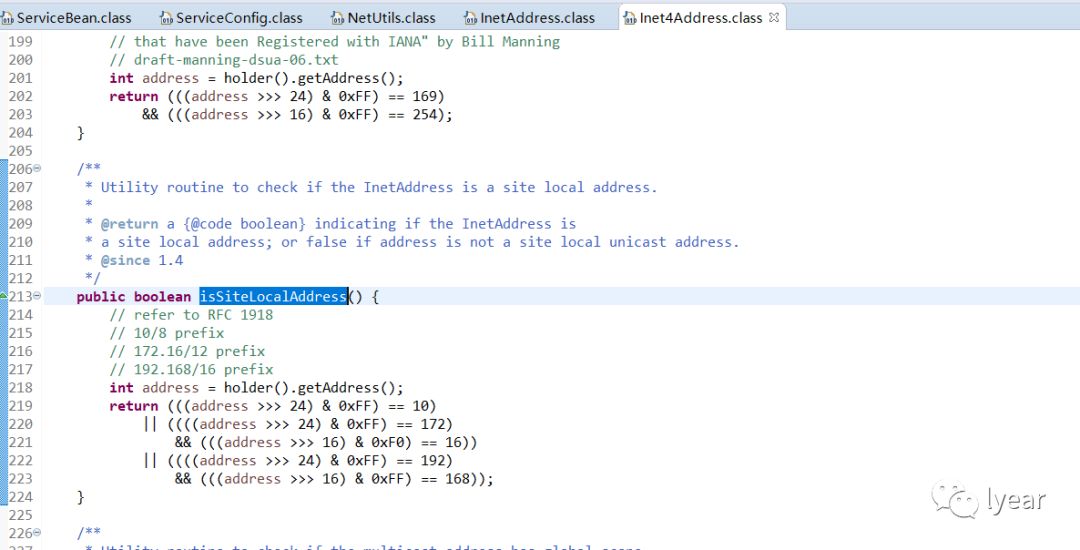Click the 'public' keyword on line 213

(101, 297)
